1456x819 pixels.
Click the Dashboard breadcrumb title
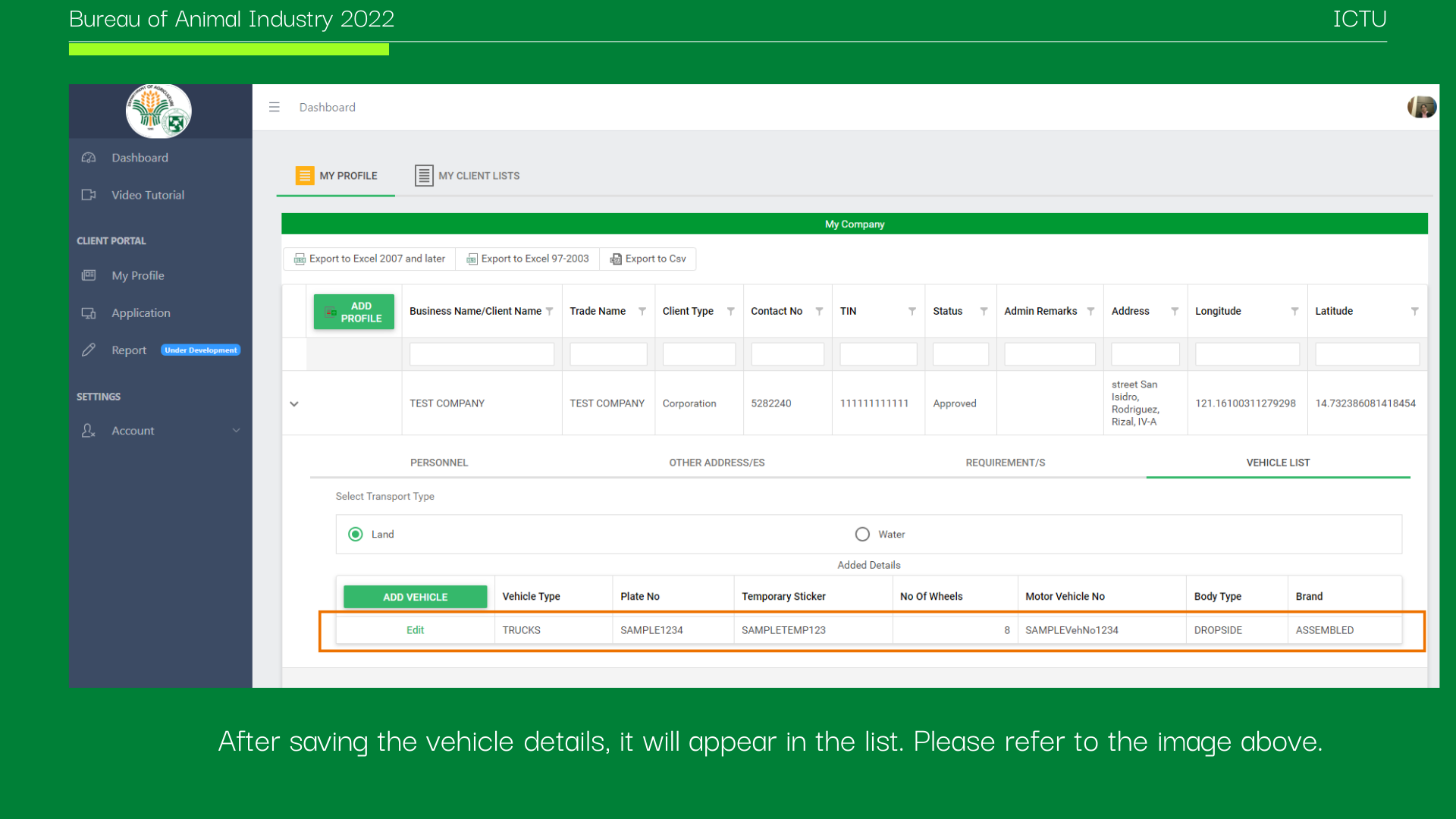point(327,107)
